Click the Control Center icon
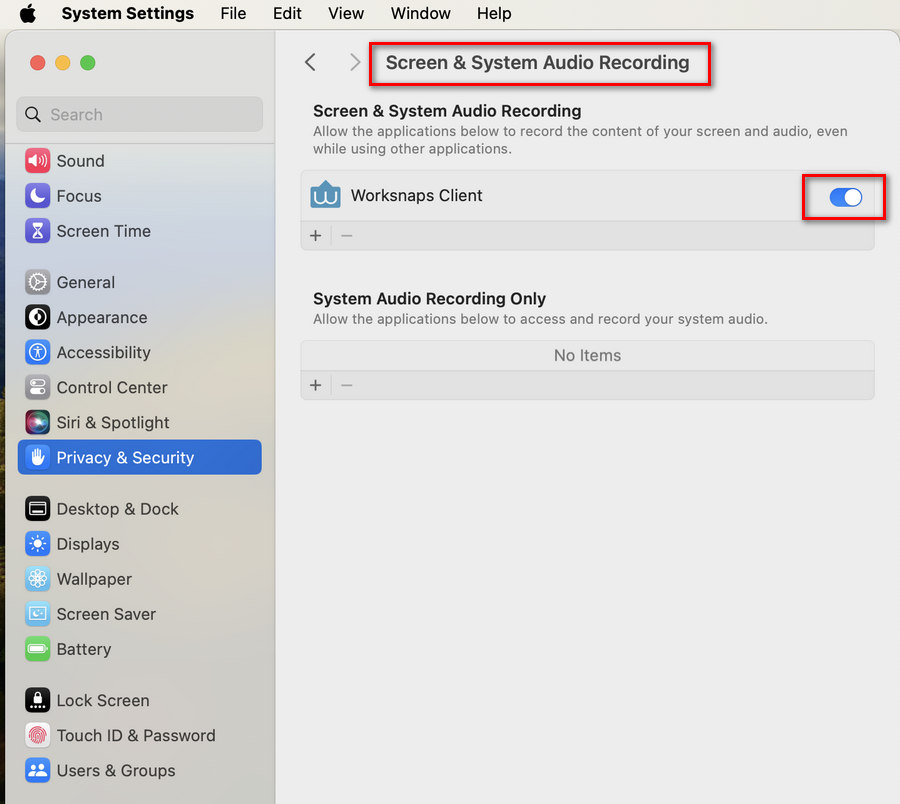The height and width of the screenshot is (804, 900). pyautogui.click(x=38, y=387)
